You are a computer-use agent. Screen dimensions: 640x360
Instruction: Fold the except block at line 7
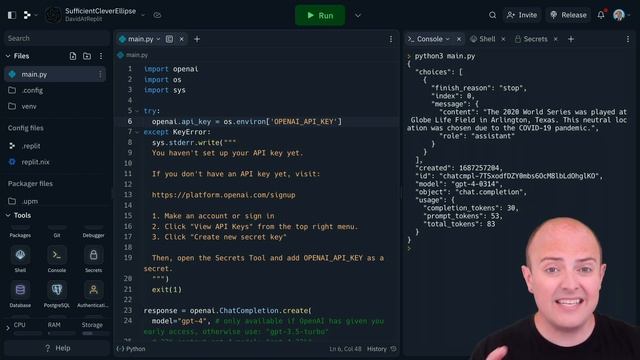(x=138, y=132)
